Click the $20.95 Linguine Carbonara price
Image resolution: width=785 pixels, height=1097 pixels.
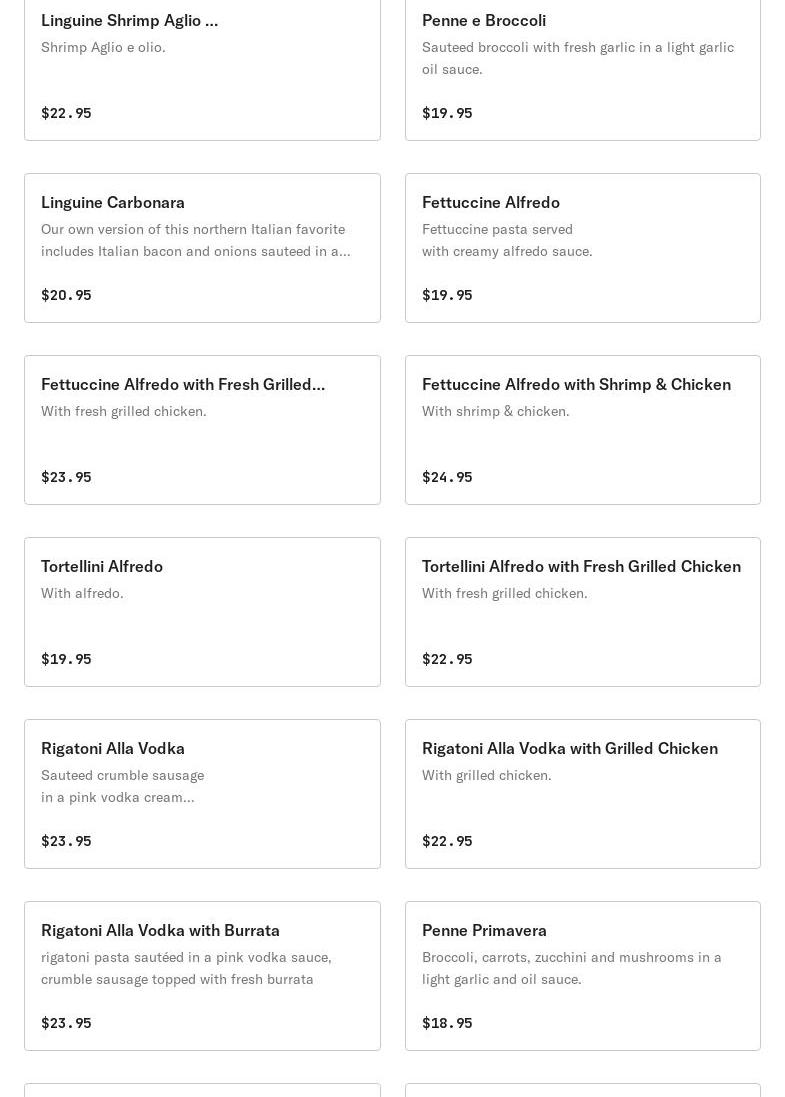[x=66, y=295]
